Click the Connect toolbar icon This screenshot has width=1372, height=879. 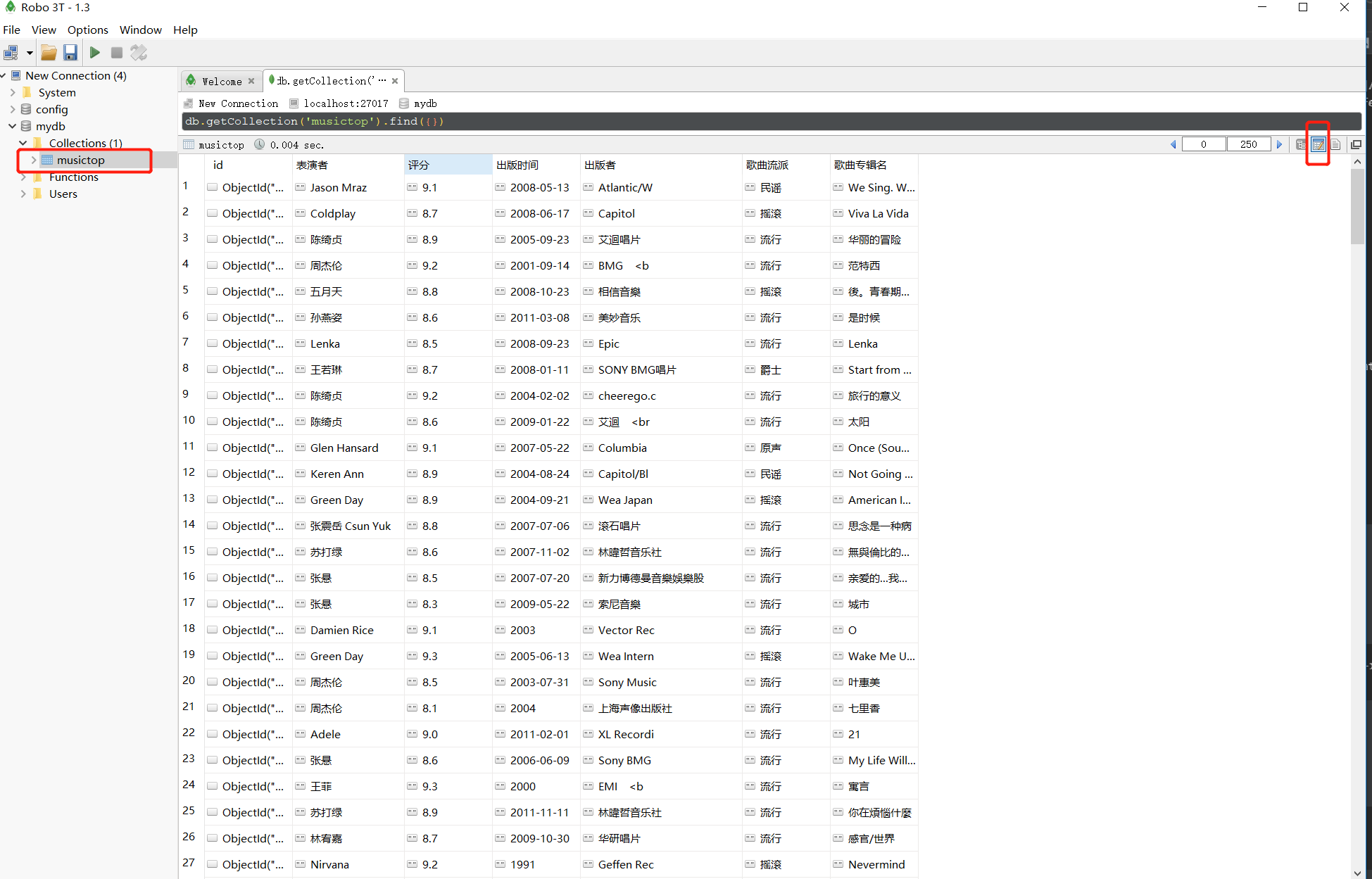coord(11,53)
